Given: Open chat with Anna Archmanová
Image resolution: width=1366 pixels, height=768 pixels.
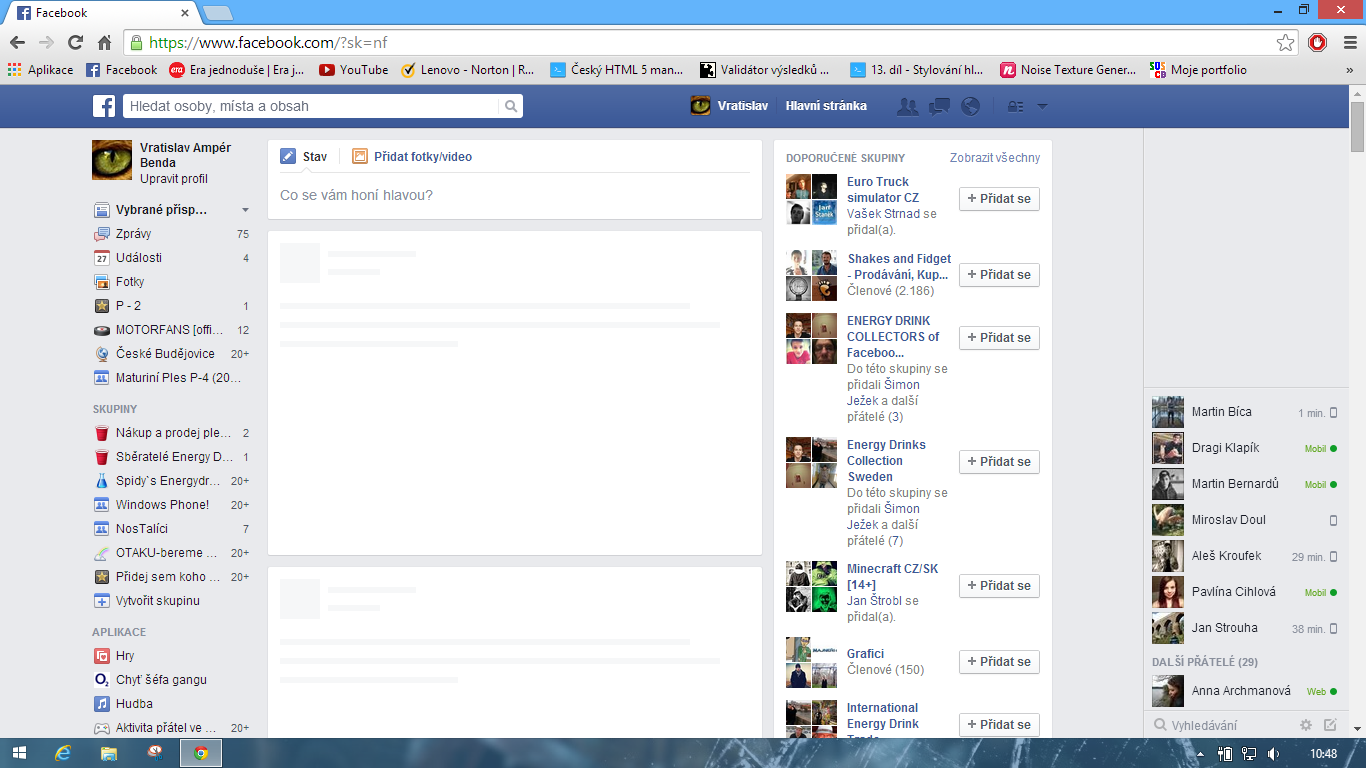Looking at the screenshot, I should click(1245, 691).
